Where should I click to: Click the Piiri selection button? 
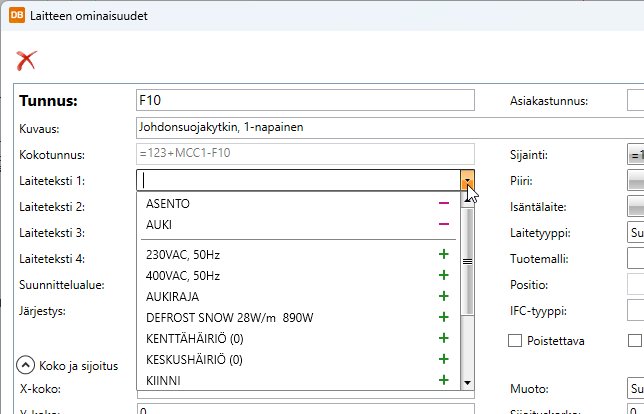pos(635,181)
